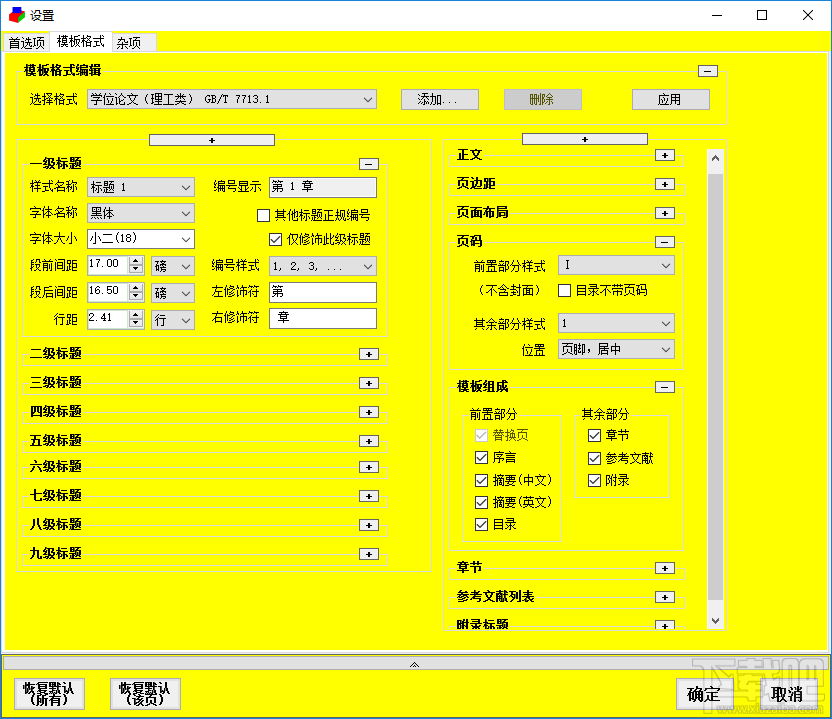Screen dimensions: 832x719
Task: Switch to the 模板格式 tab
Action: 81,41
